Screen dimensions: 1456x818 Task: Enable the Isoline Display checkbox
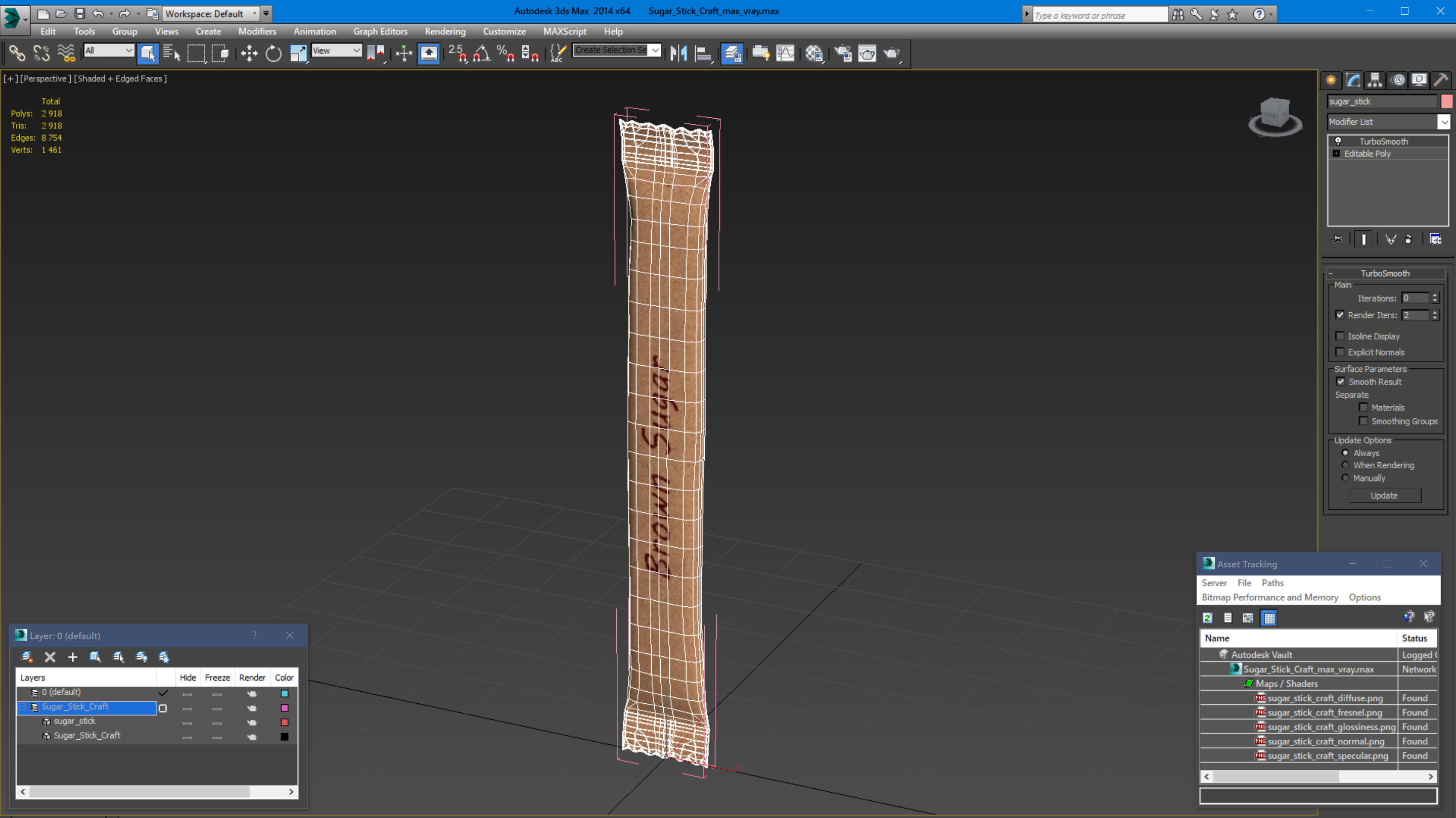coord(1340,336)
